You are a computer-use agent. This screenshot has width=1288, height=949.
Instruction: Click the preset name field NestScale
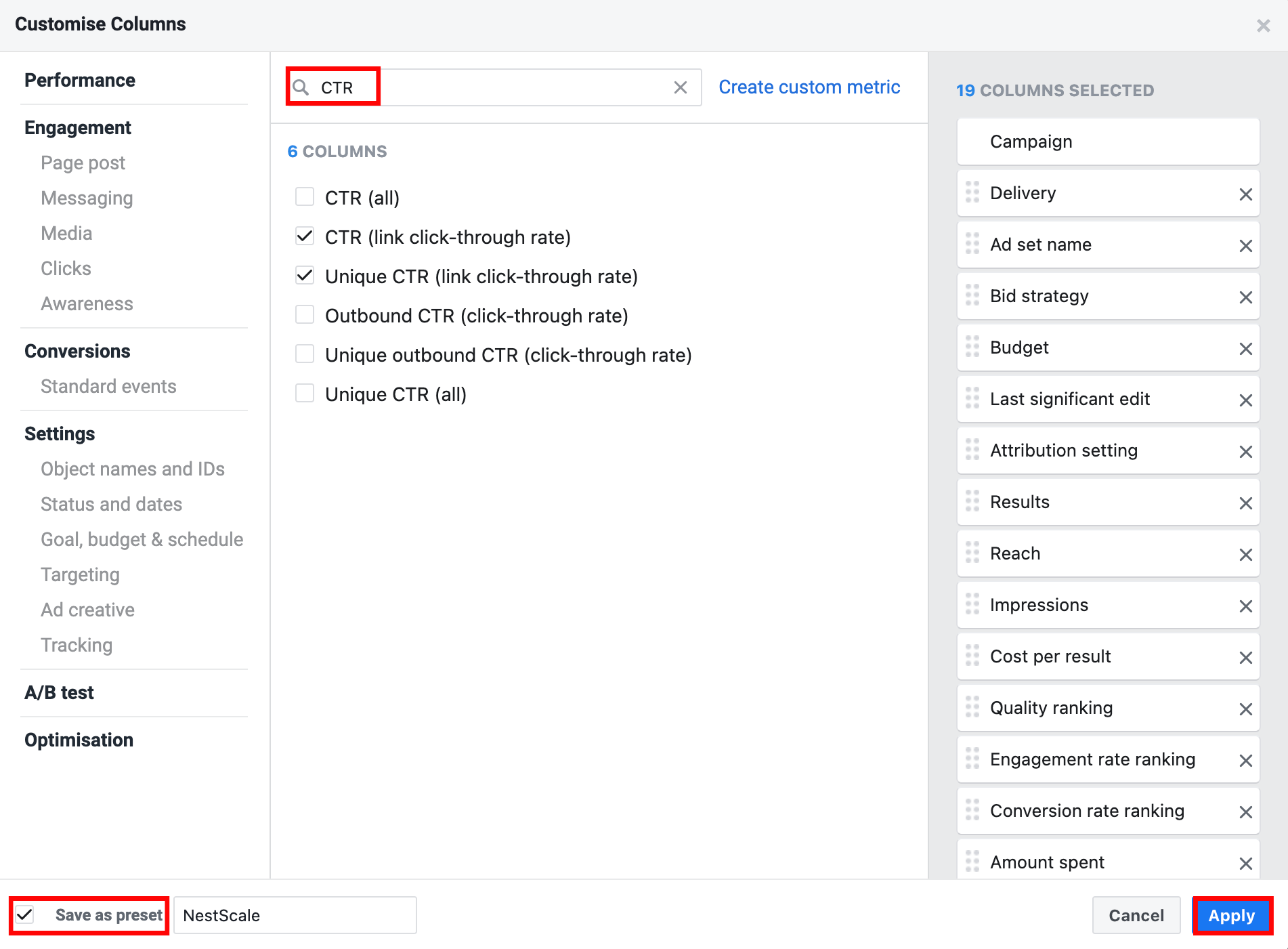(x=295, y=915)
